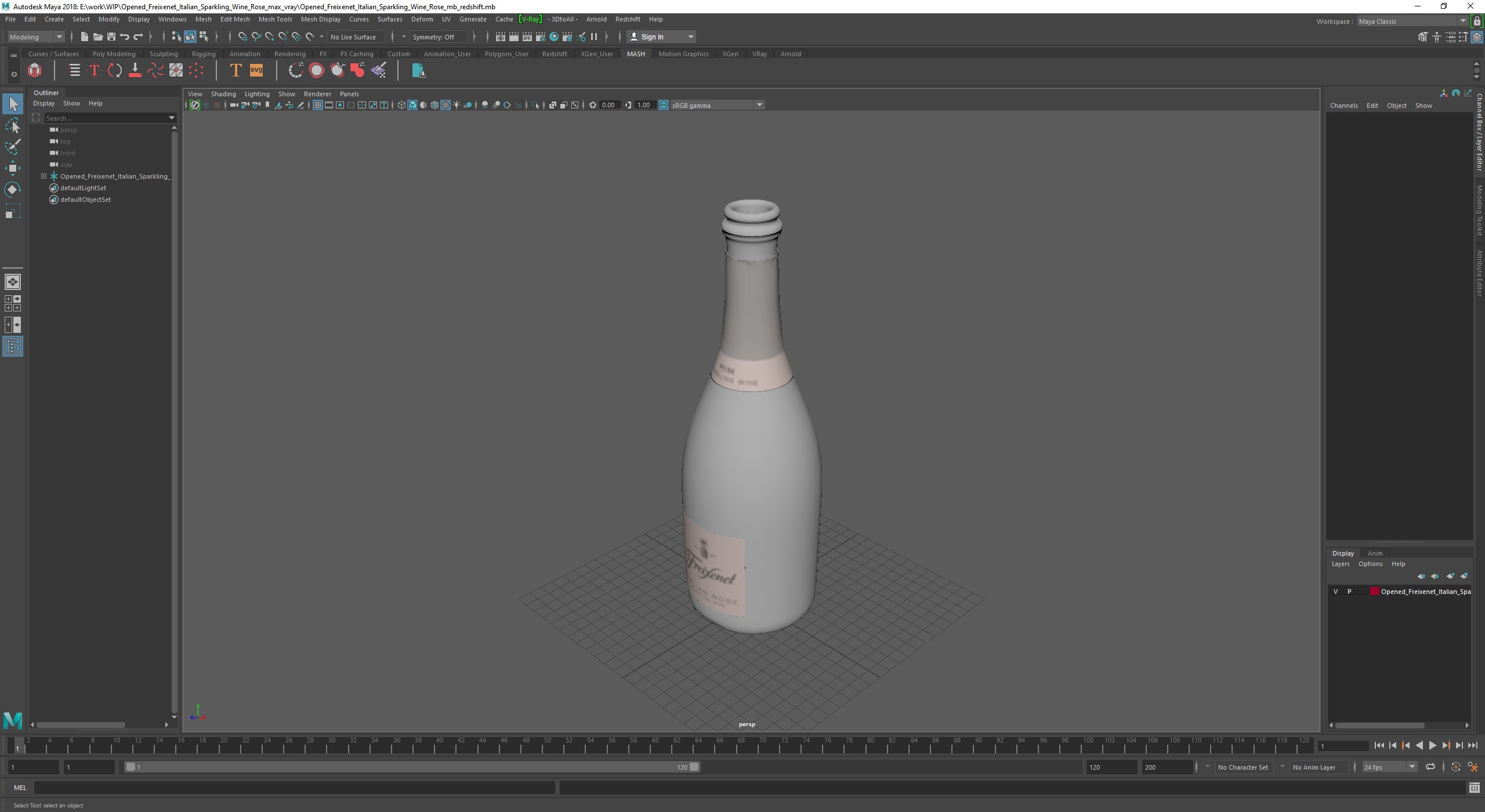1485x812 pixels.
Task: Click the Single Perspective View layout icon
Action: tap(13, 282)
